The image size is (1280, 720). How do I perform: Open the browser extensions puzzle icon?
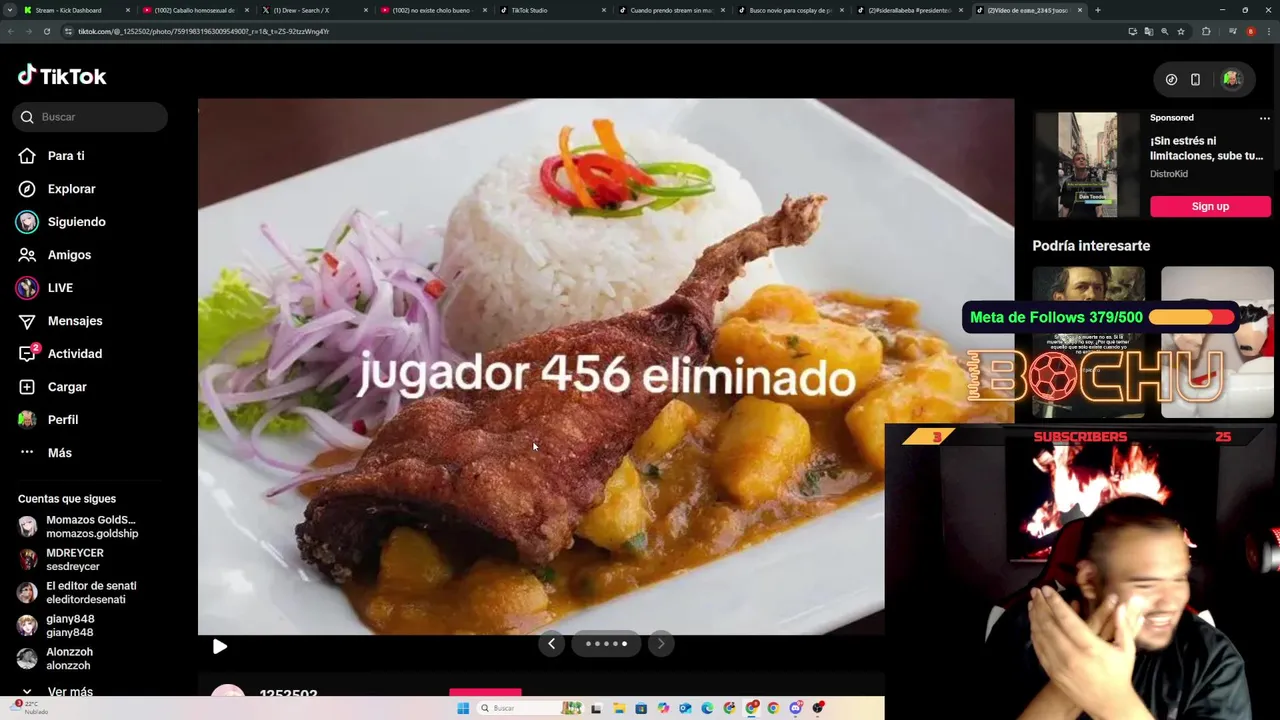[x=1206, y=31]
